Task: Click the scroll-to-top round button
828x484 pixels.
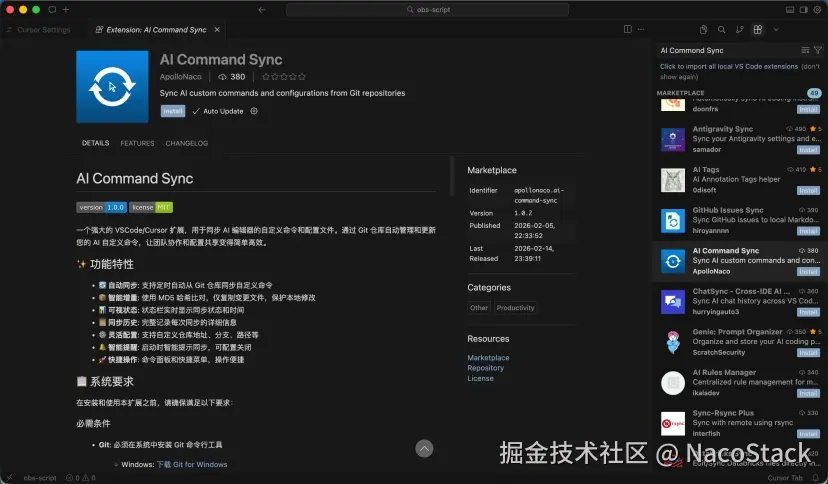Action: pos(424,449)
